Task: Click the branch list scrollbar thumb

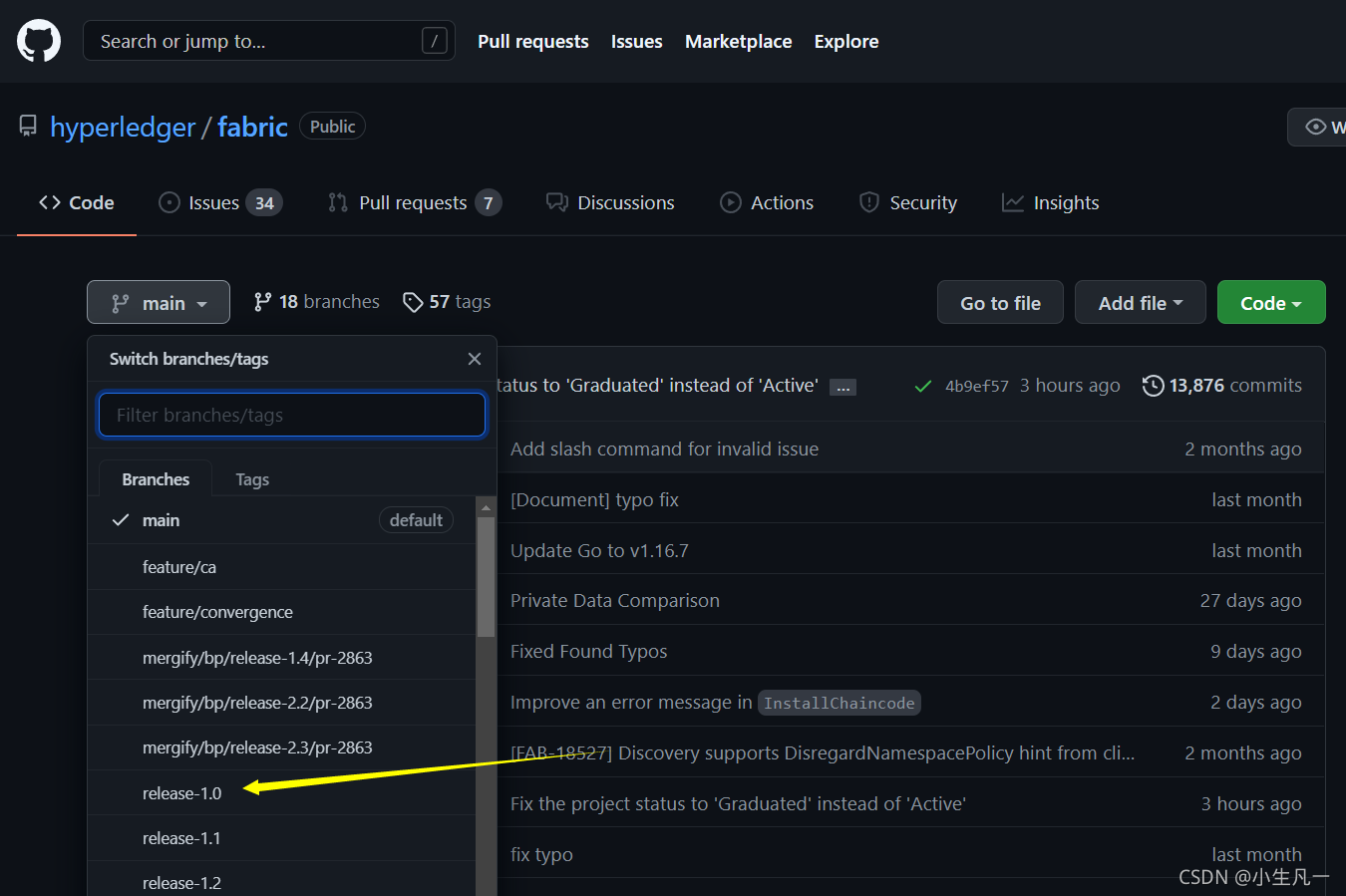Action: coord(486,576)
